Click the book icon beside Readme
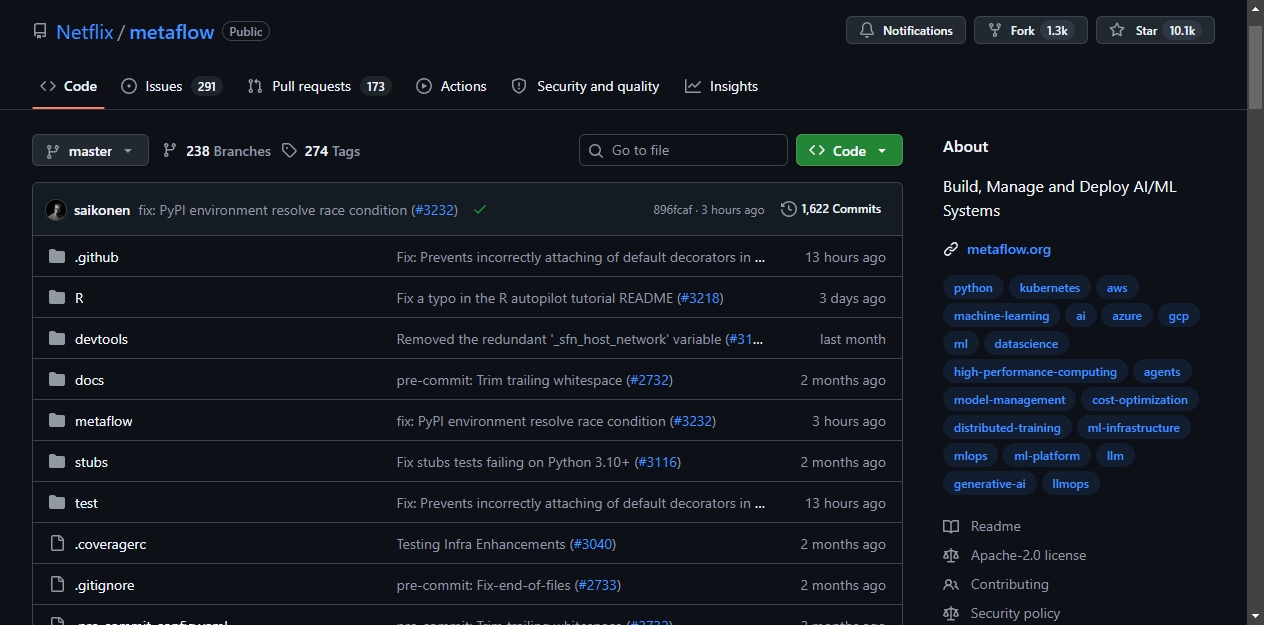This screenshot has height=625, width=1264. point(951,526)
